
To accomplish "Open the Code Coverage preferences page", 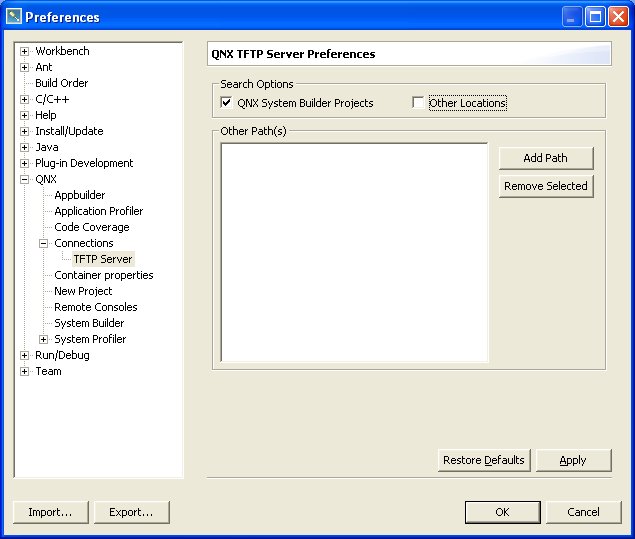I will point(91,227).
